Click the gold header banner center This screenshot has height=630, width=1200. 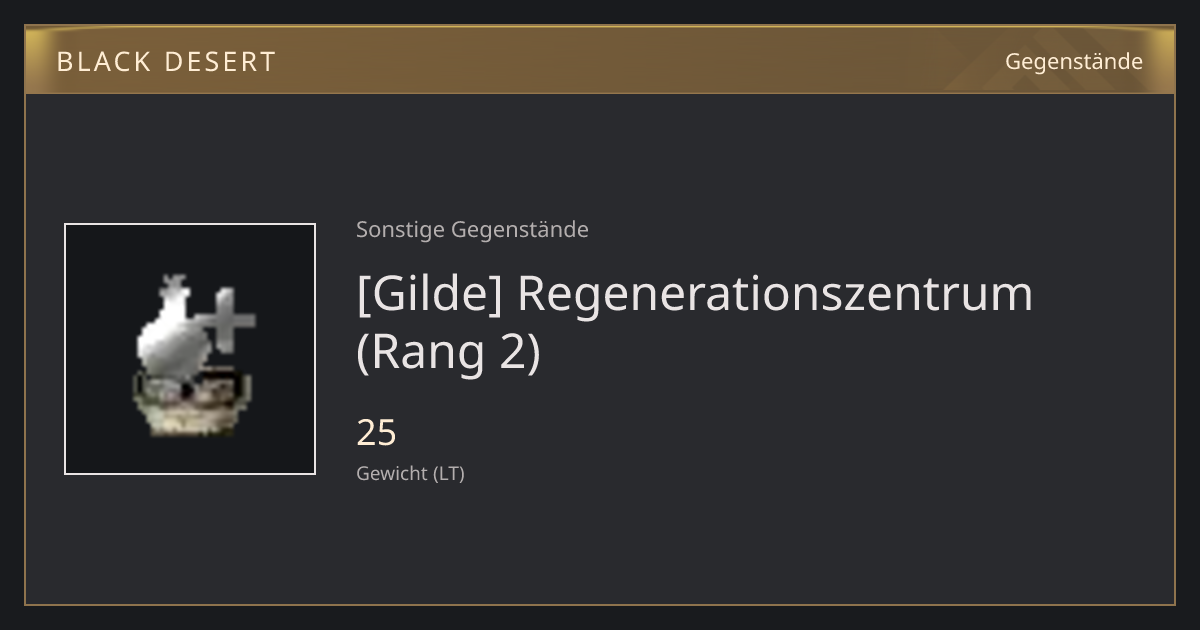[x=600, y=61]
